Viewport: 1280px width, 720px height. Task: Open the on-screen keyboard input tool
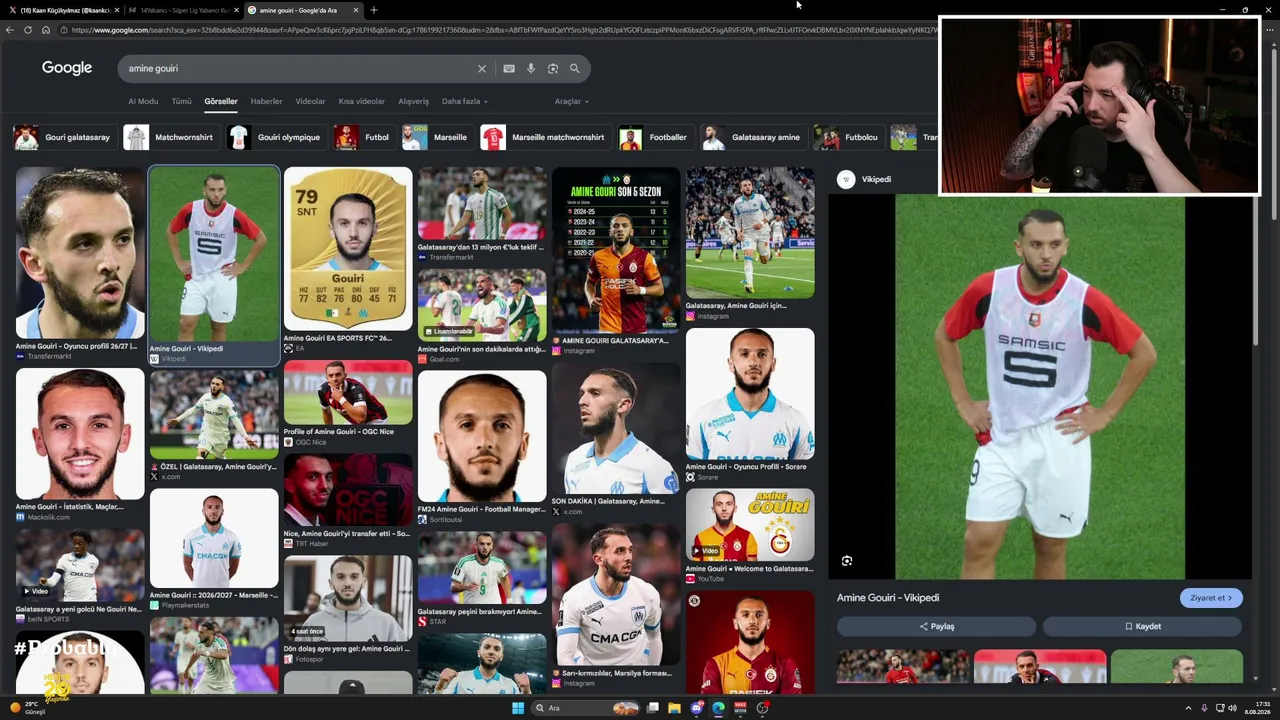click(509, 69)
